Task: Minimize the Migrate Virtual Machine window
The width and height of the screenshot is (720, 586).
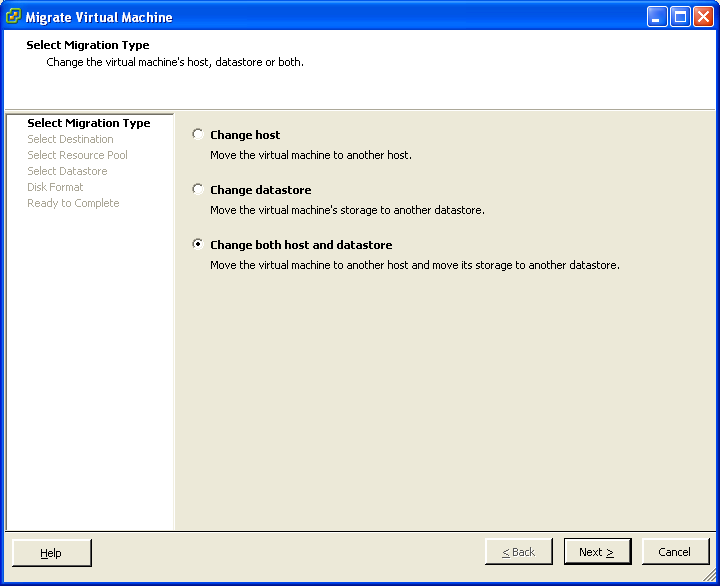Action: (657, 17)
